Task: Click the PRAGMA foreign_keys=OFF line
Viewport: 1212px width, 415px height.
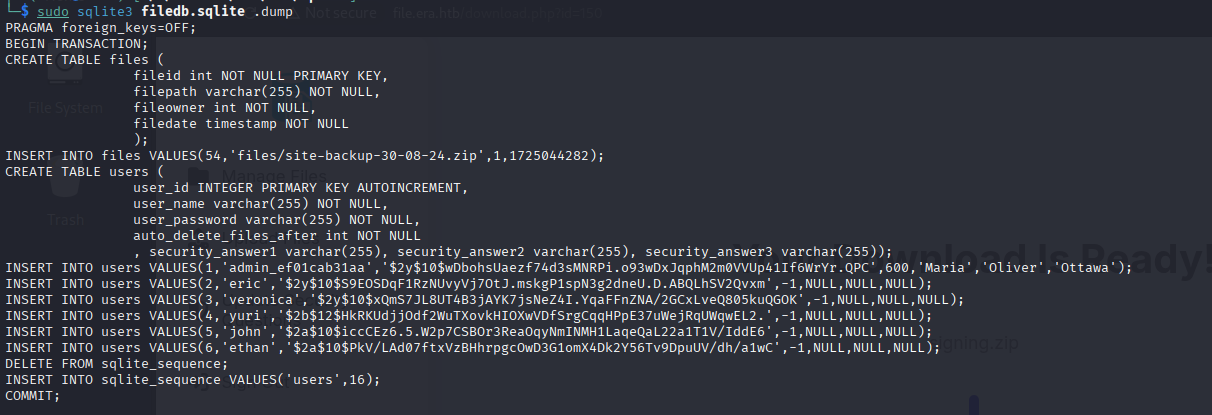Action: [101, 28]
